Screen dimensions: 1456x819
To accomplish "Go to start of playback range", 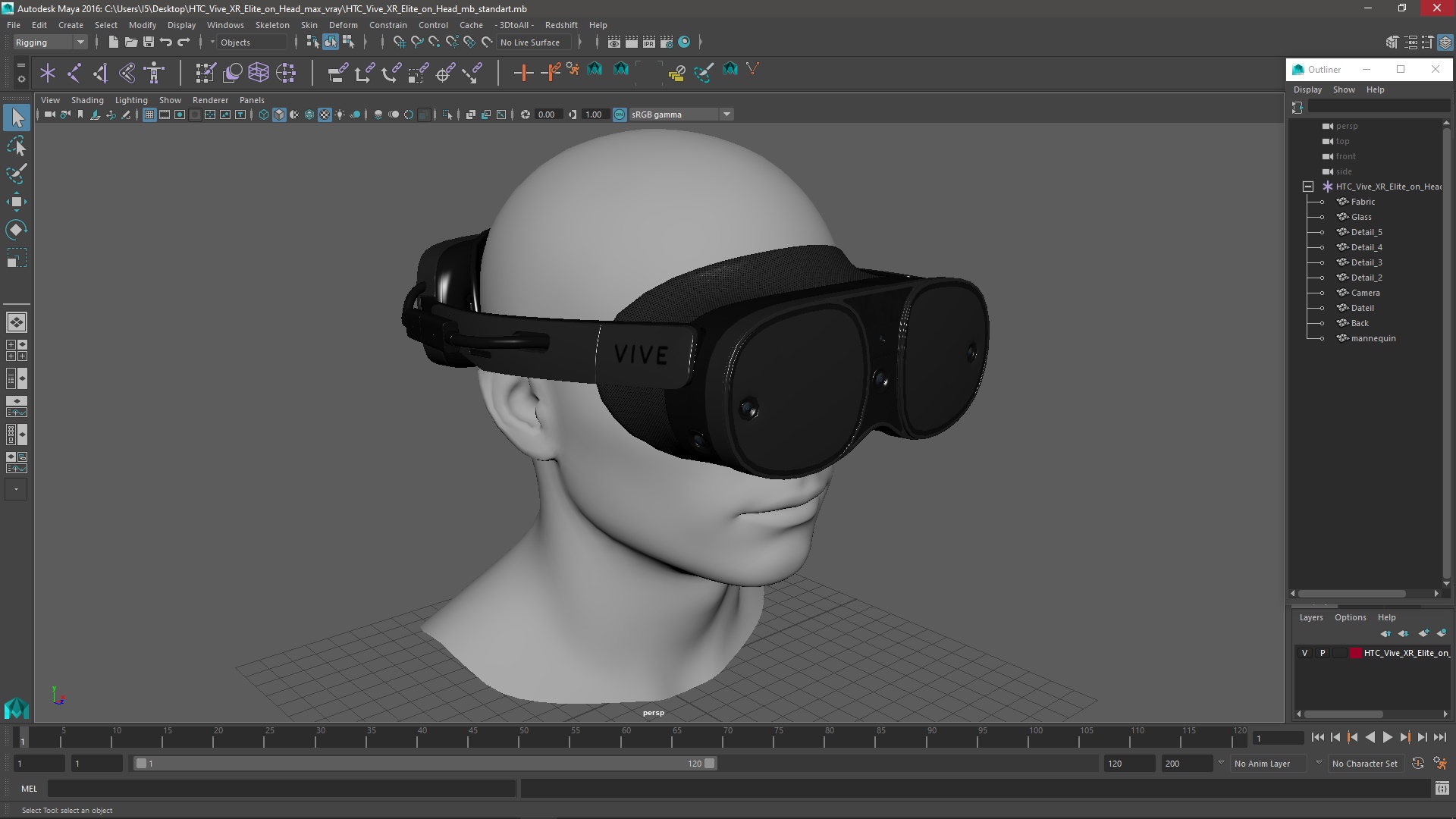I will [1317, 737].
